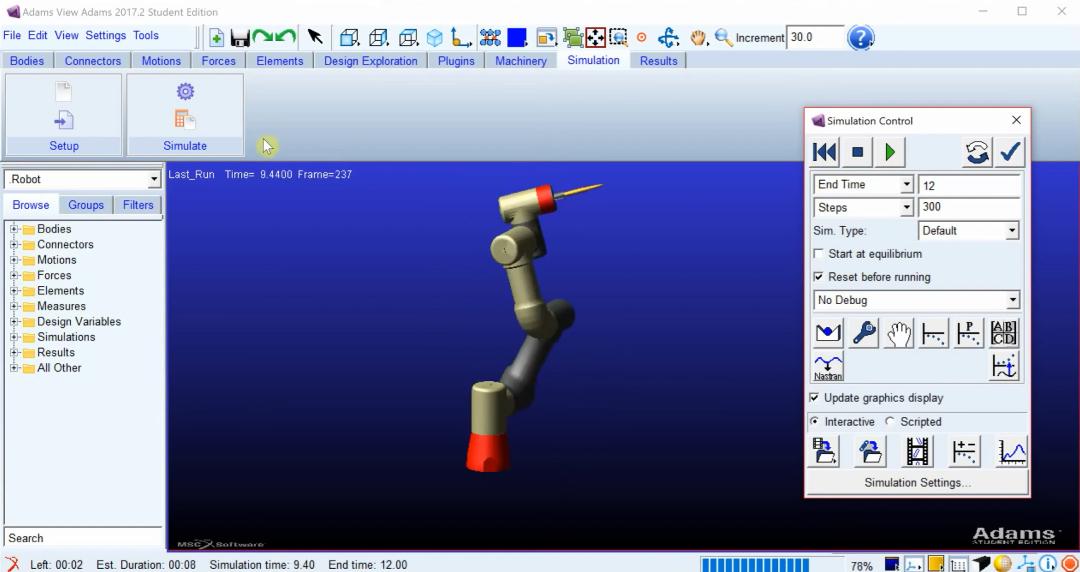Click the fit-all view icon with four arrows
The height and width of the screenshot is (572, 1080).
tap(595, 37)
